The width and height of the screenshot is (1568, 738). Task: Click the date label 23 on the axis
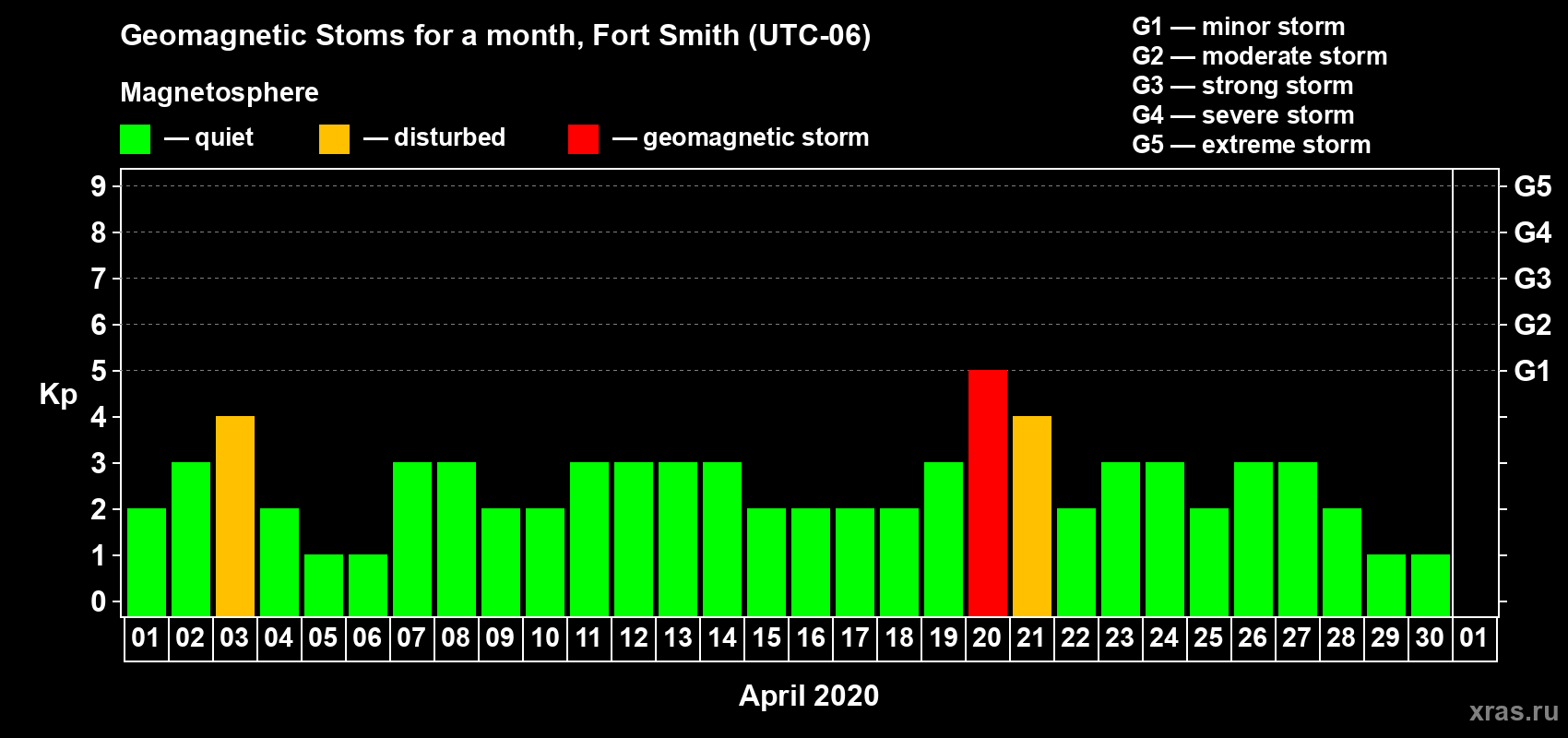click(x=1120, y=638)
